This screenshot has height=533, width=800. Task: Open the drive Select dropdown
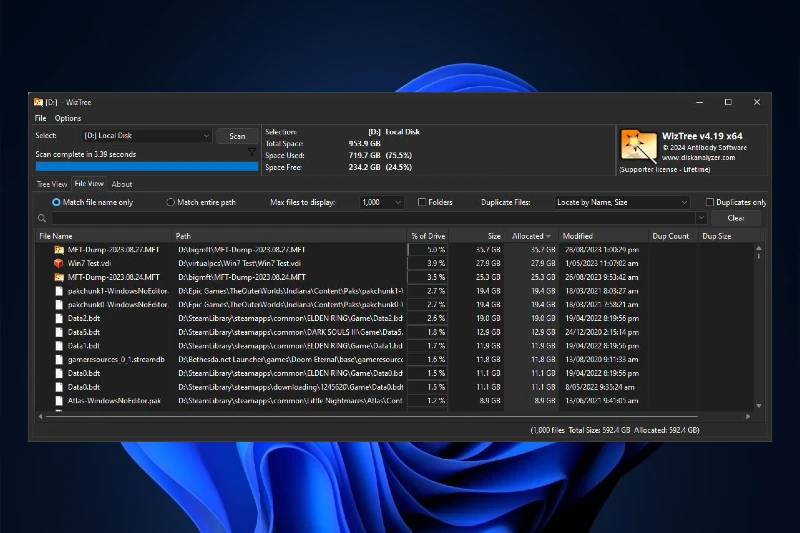click(147, 136)
